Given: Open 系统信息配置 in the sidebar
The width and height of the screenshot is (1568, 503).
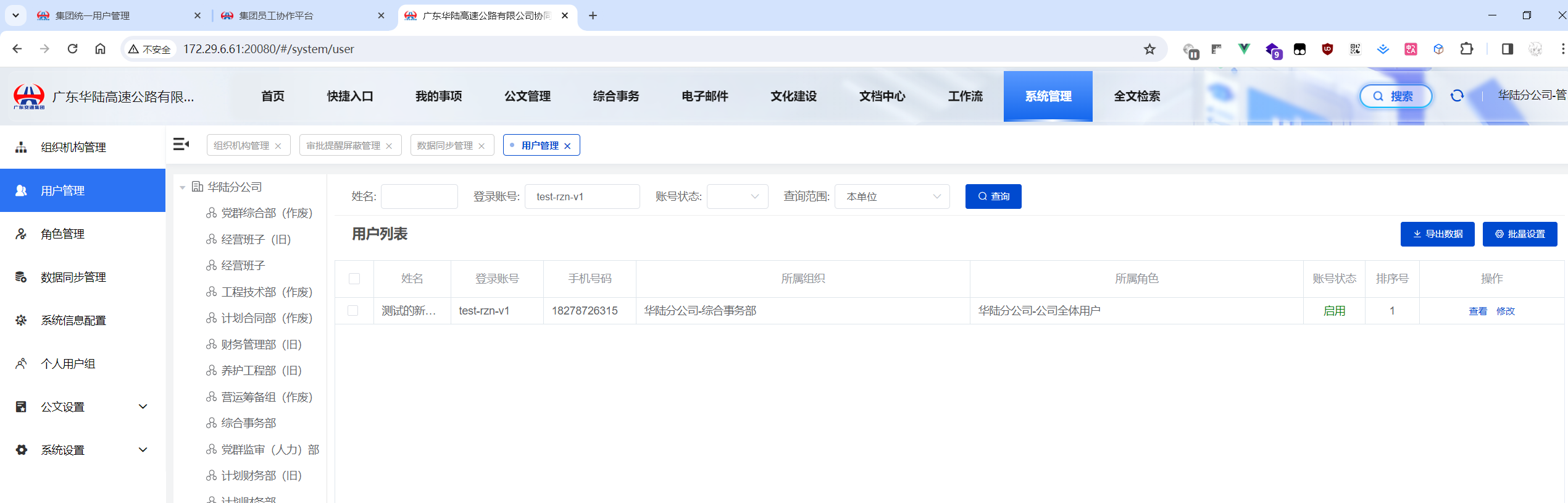Looking at the screenshot, I should (x=73, y=321).
